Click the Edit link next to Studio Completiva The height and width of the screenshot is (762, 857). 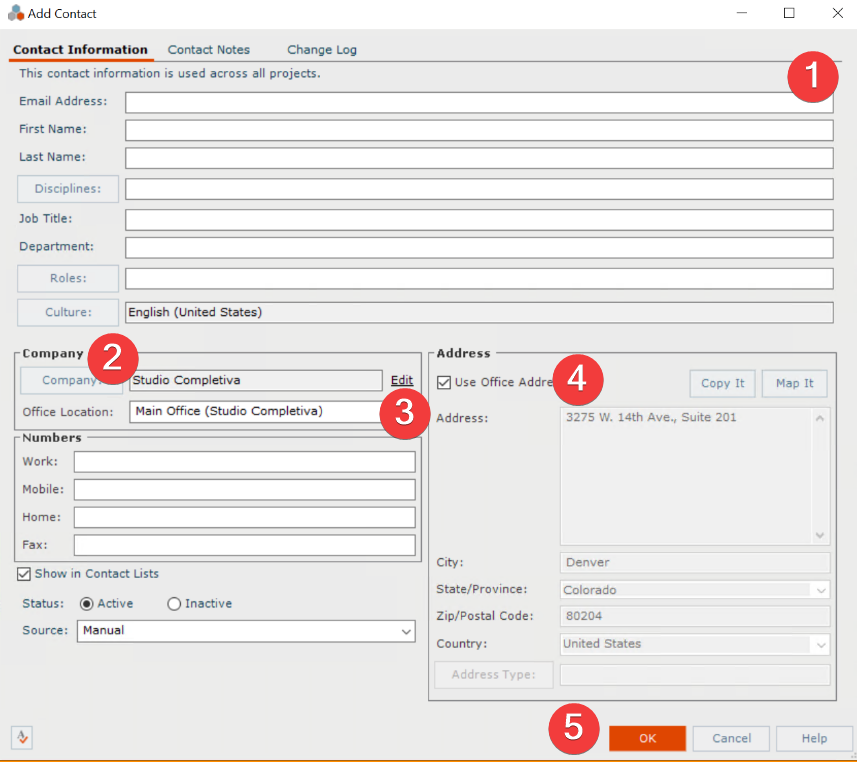tap(401, 380)
